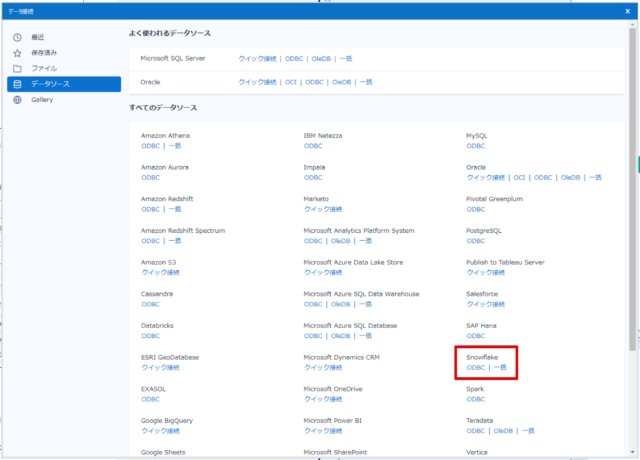The width and height of the screenshot is (640, 460).
Task: Click the globe icon for Gallery
Action: pos(17,100)
